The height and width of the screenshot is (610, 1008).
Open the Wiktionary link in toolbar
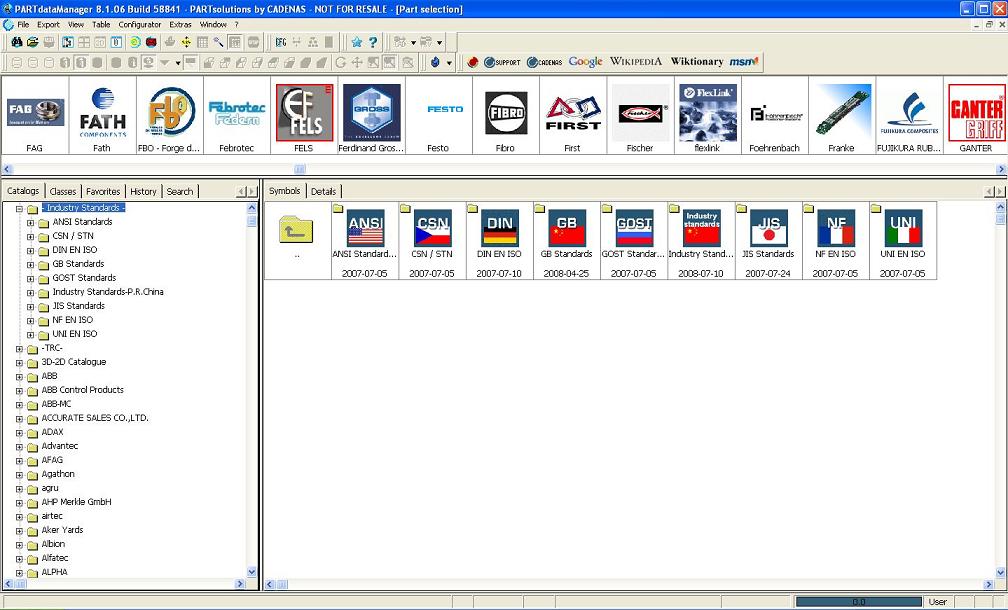pyautogui.click(x=697, y=62)
